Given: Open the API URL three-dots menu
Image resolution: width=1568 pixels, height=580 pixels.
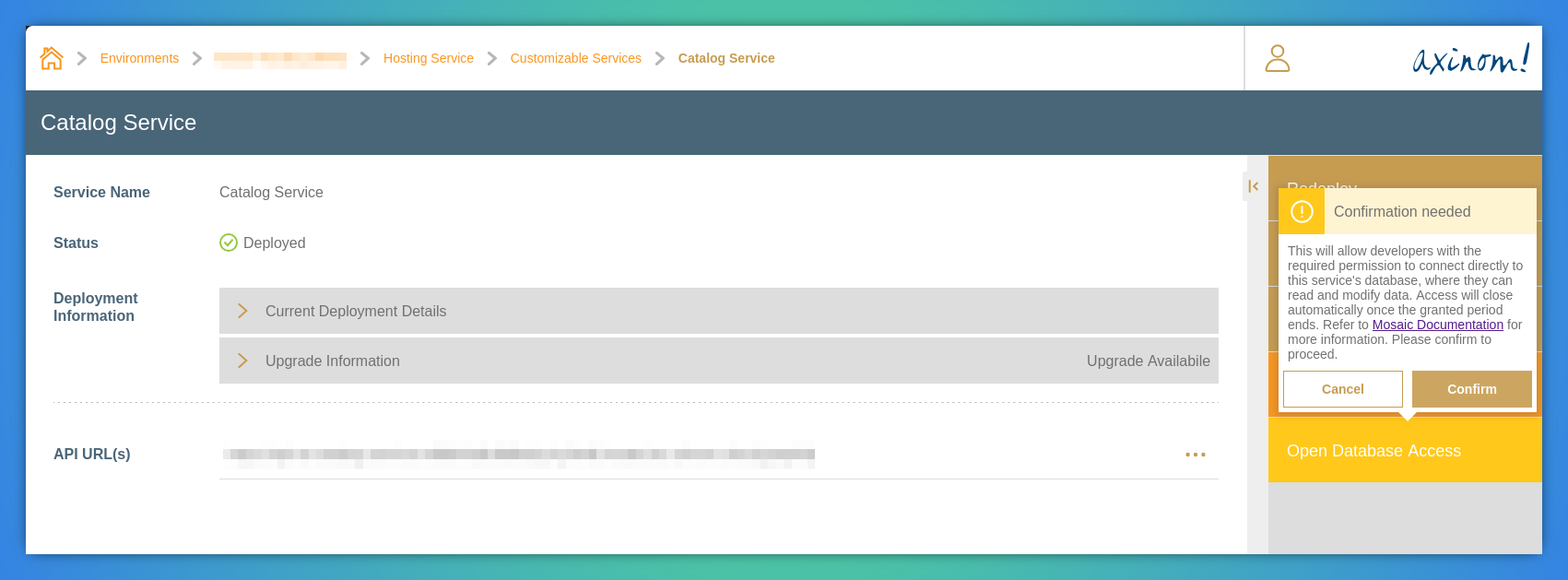Looking at the screenshot, I should pos(1196,455).
